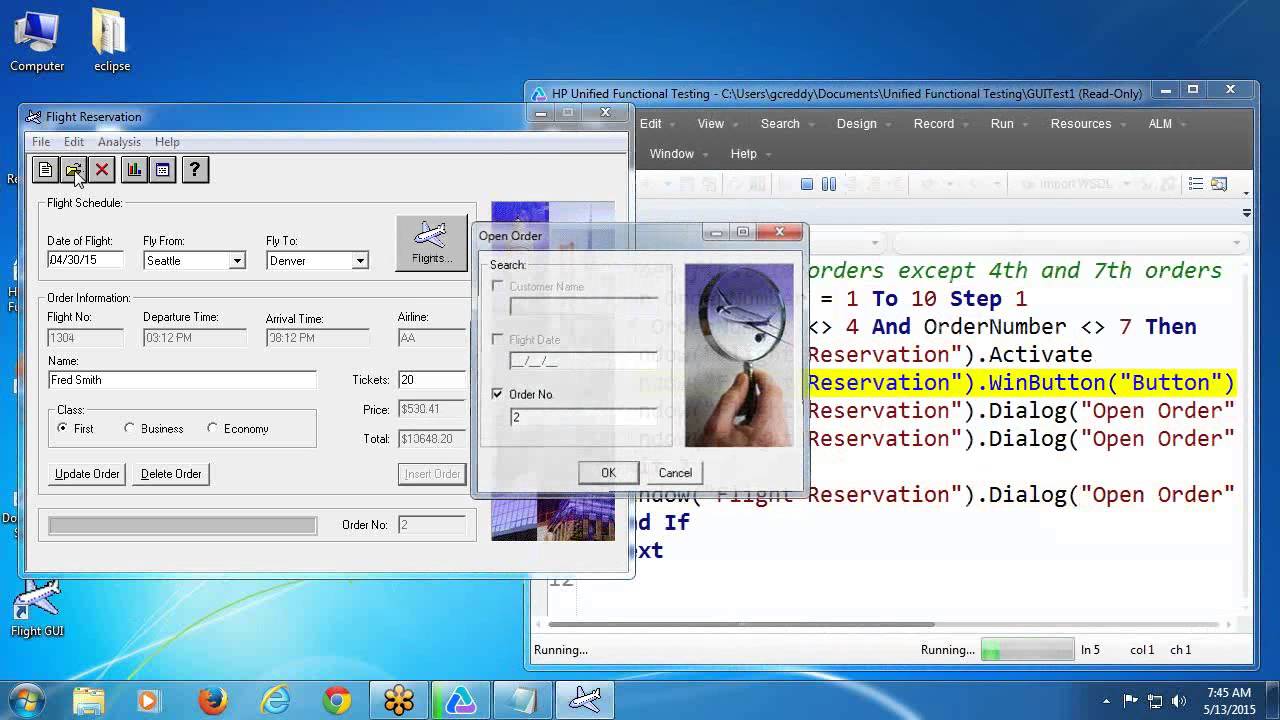
Task: Open the Fly From dropdown
Action: pyautogui.click(x=237, y=261)
